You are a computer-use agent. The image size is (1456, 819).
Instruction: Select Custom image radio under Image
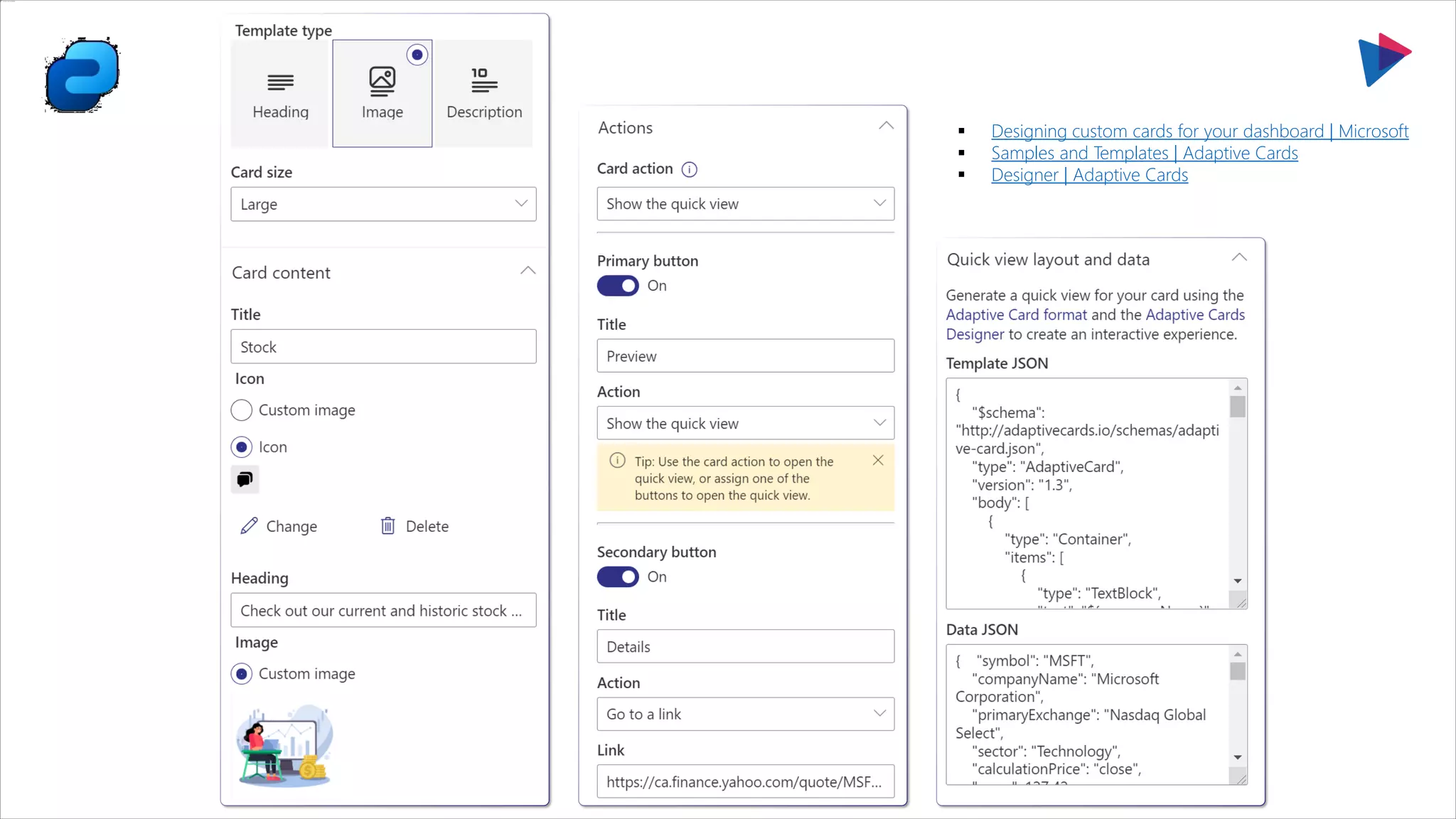pyautogui.click(x=242, y=674)
